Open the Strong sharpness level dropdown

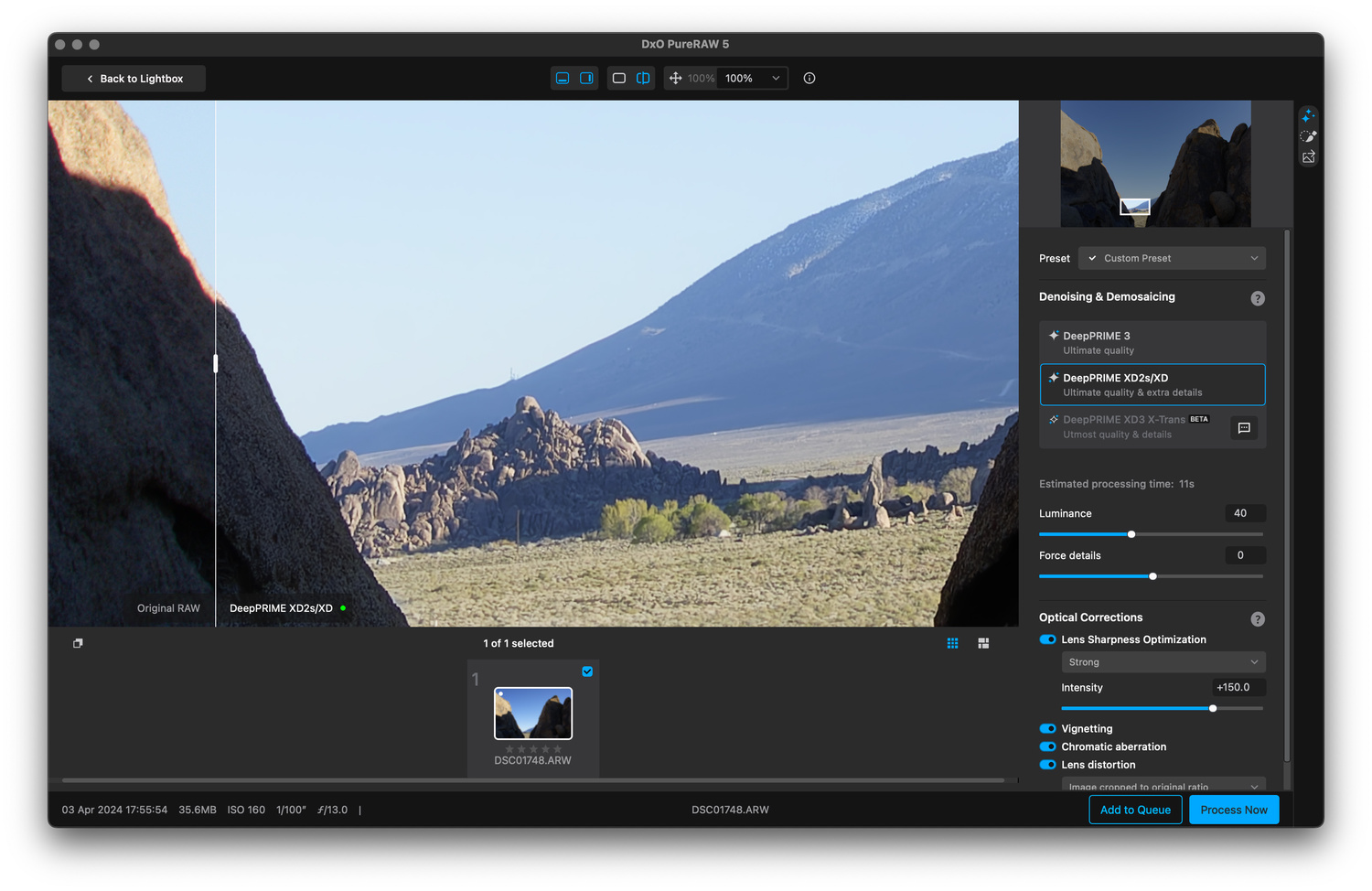[1163, 662]
